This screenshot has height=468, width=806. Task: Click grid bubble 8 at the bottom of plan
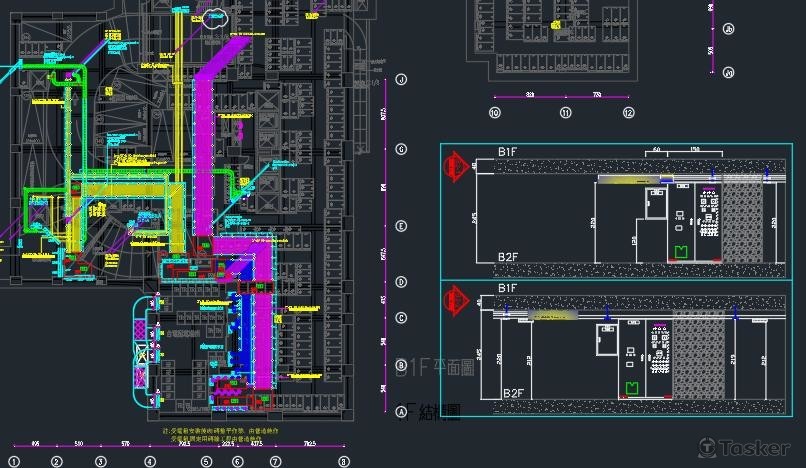343,461
